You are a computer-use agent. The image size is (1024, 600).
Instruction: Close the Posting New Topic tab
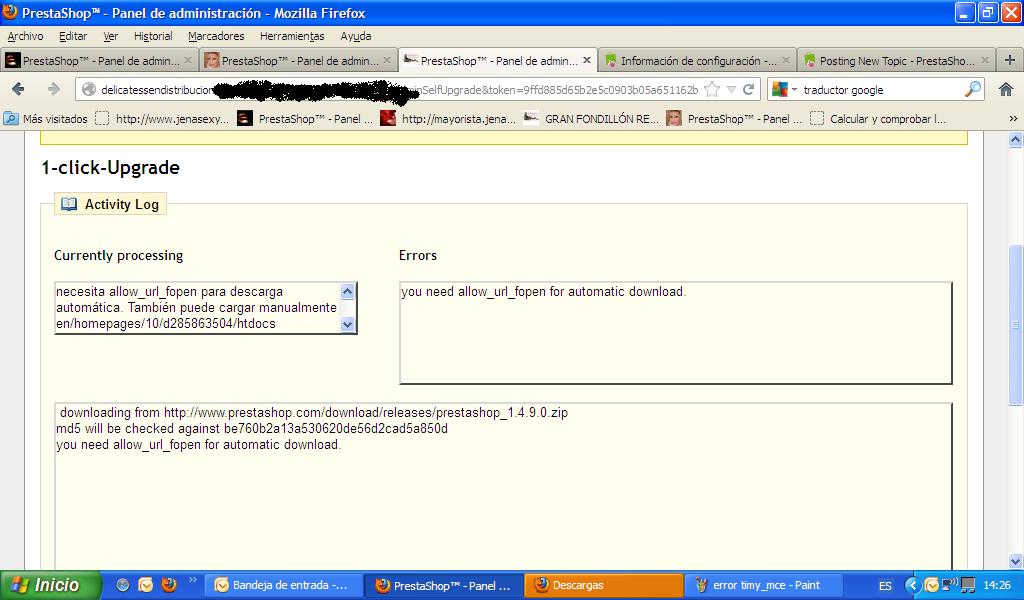[x=985, y=60]
